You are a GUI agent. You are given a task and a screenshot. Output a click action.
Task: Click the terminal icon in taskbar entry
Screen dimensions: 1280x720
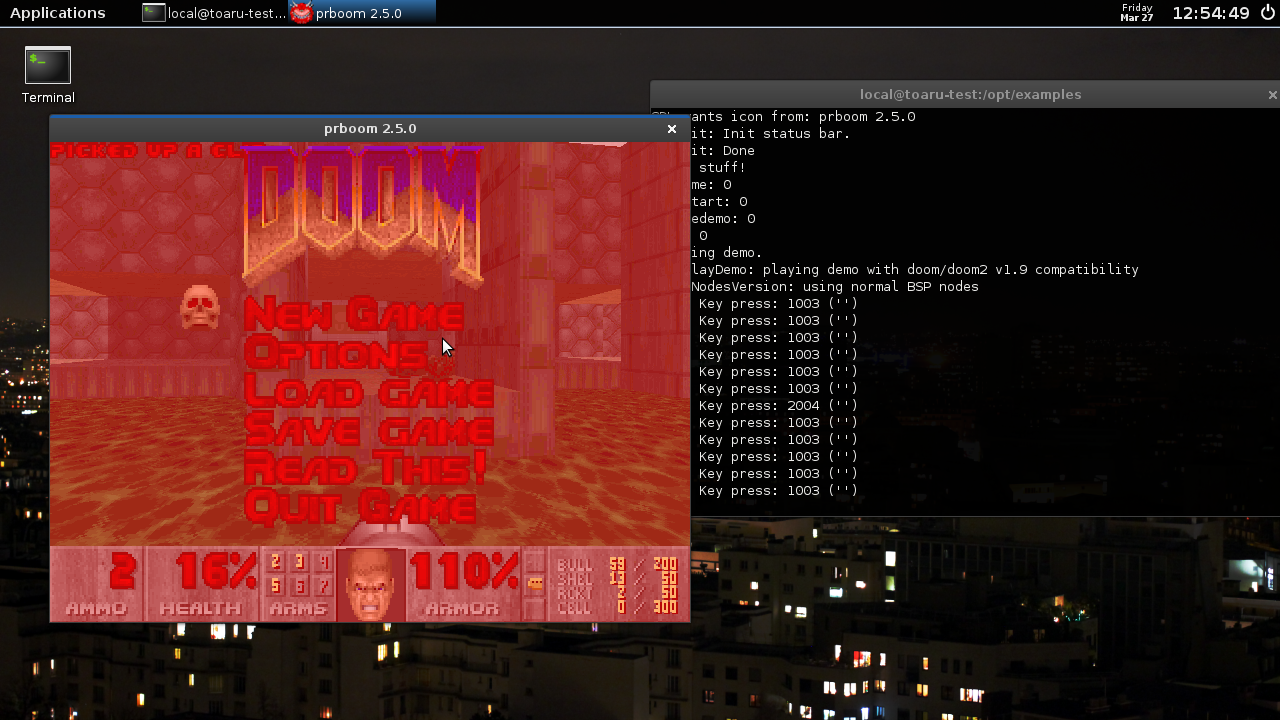tap(153, 13)
